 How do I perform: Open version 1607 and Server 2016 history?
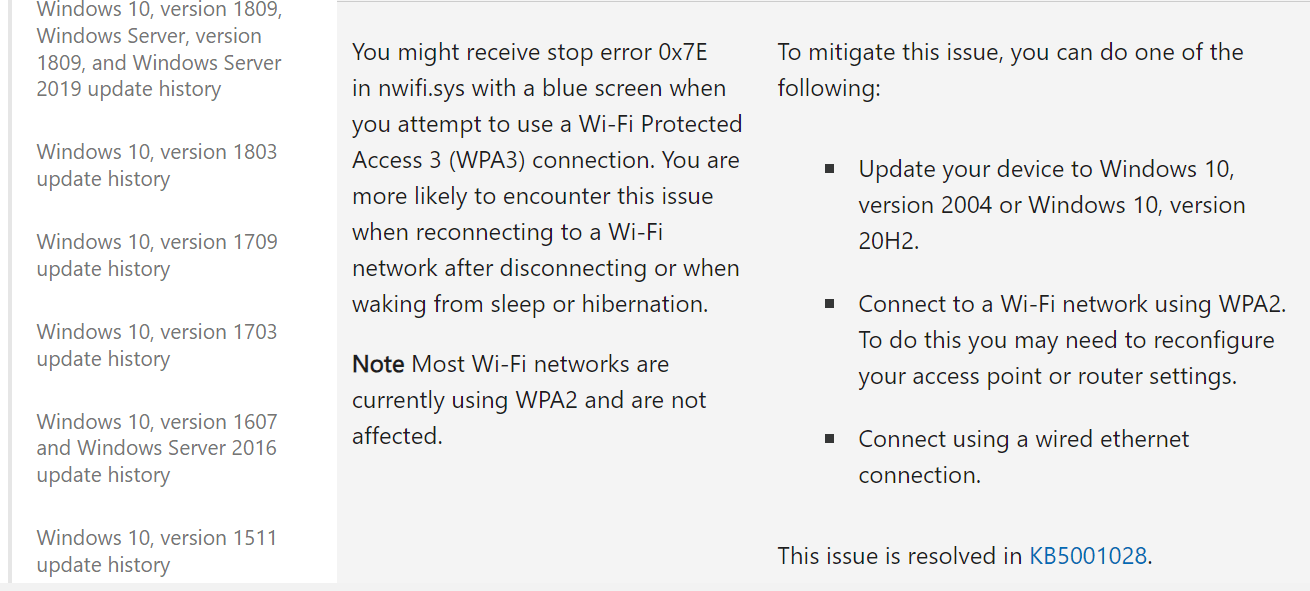157,448
